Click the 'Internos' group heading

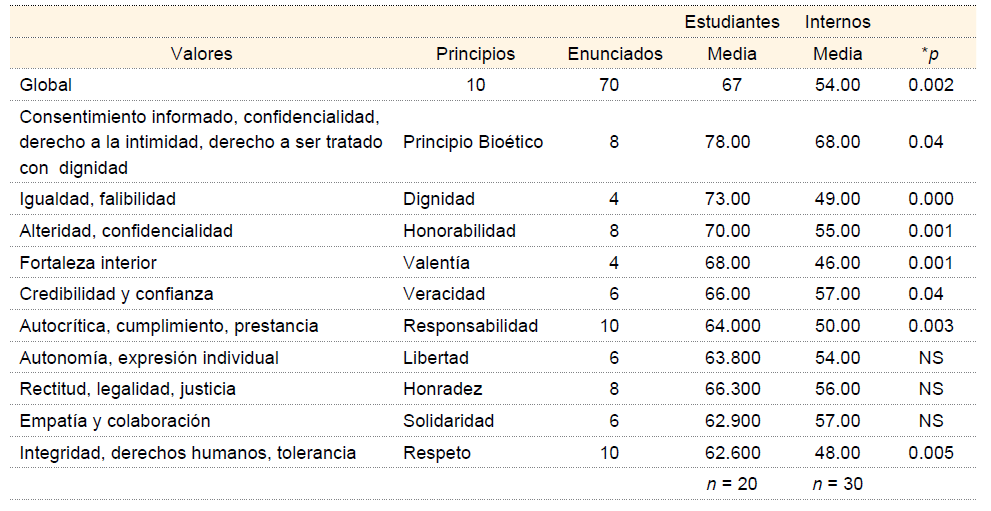click(x=837, y=21)
